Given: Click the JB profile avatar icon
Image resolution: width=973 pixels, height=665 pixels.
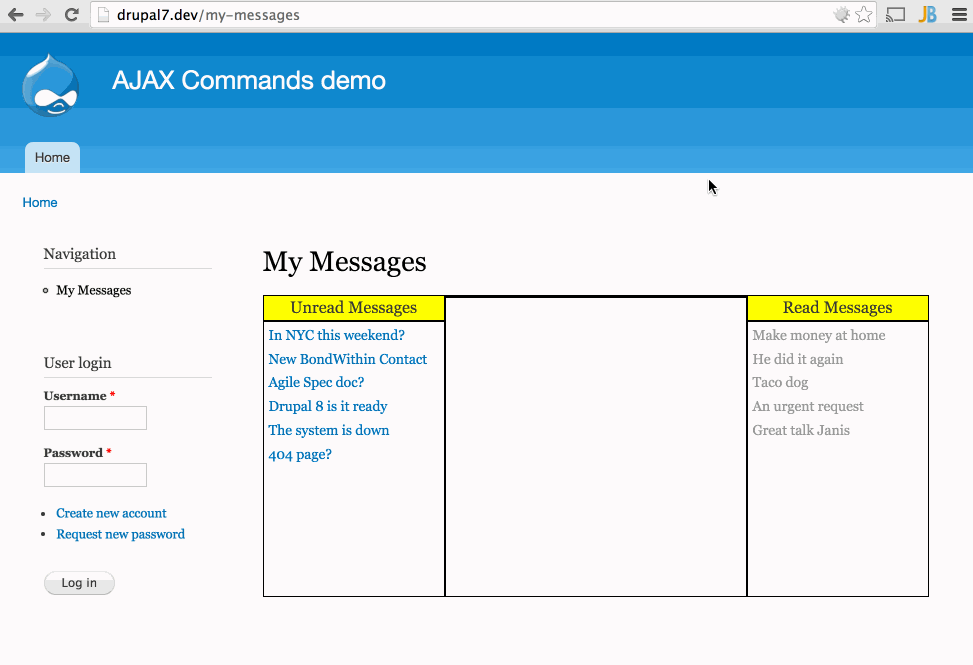Looking at the screenshot, I should [927, 14].
